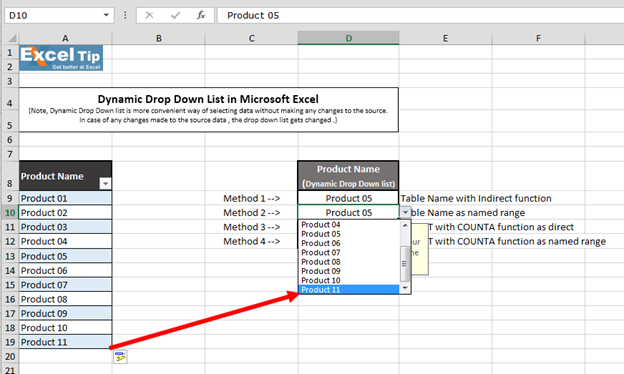Viewport: 624px width, 374px height.
Task: Click the Method 3 --> label cell
Action: click(x=252, y=227)
